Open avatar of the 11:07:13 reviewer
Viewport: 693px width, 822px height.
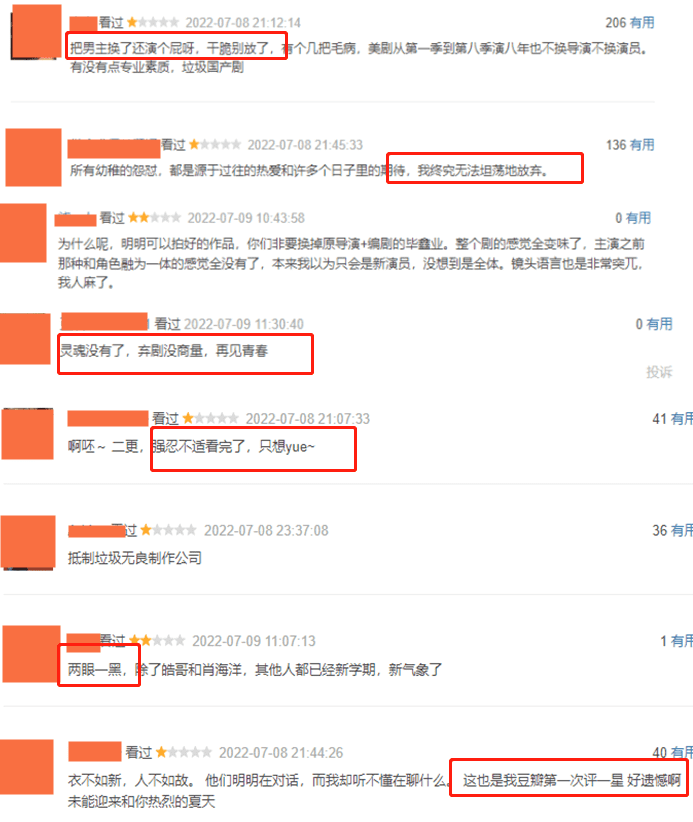click(x=31, y=654)
